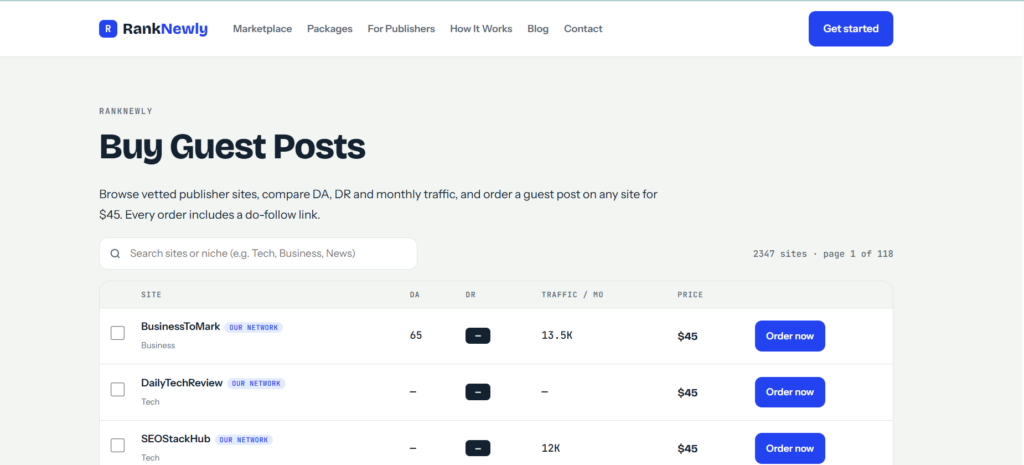Viewport: 1024px width, 465px height.
Task: Click the DailyTechReview site name
Action: point(182,383)
